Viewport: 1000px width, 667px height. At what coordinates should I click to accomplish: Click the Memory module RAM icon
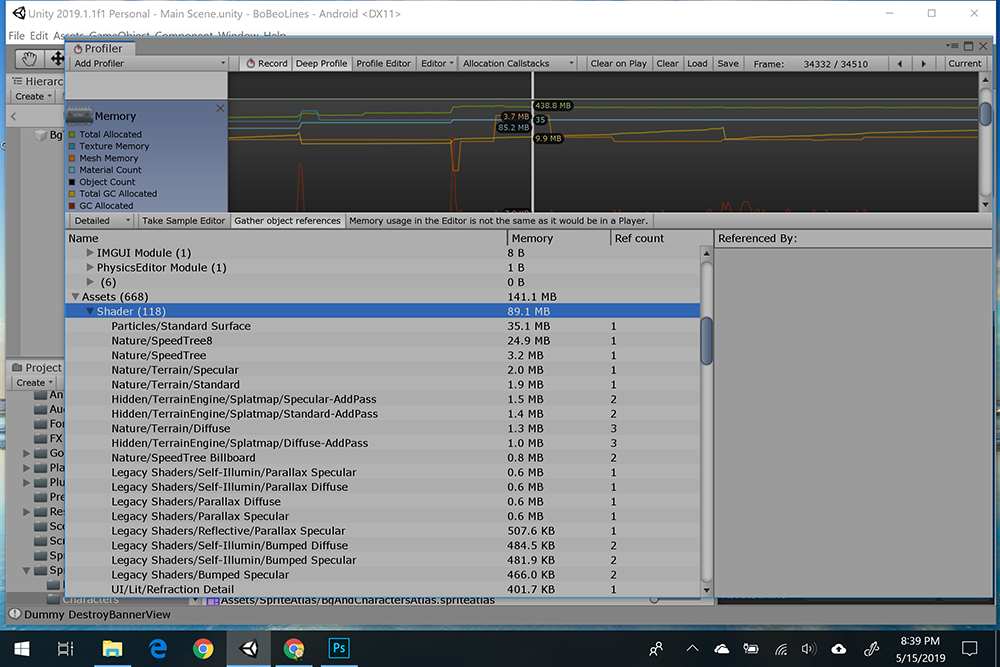(79, 116)
